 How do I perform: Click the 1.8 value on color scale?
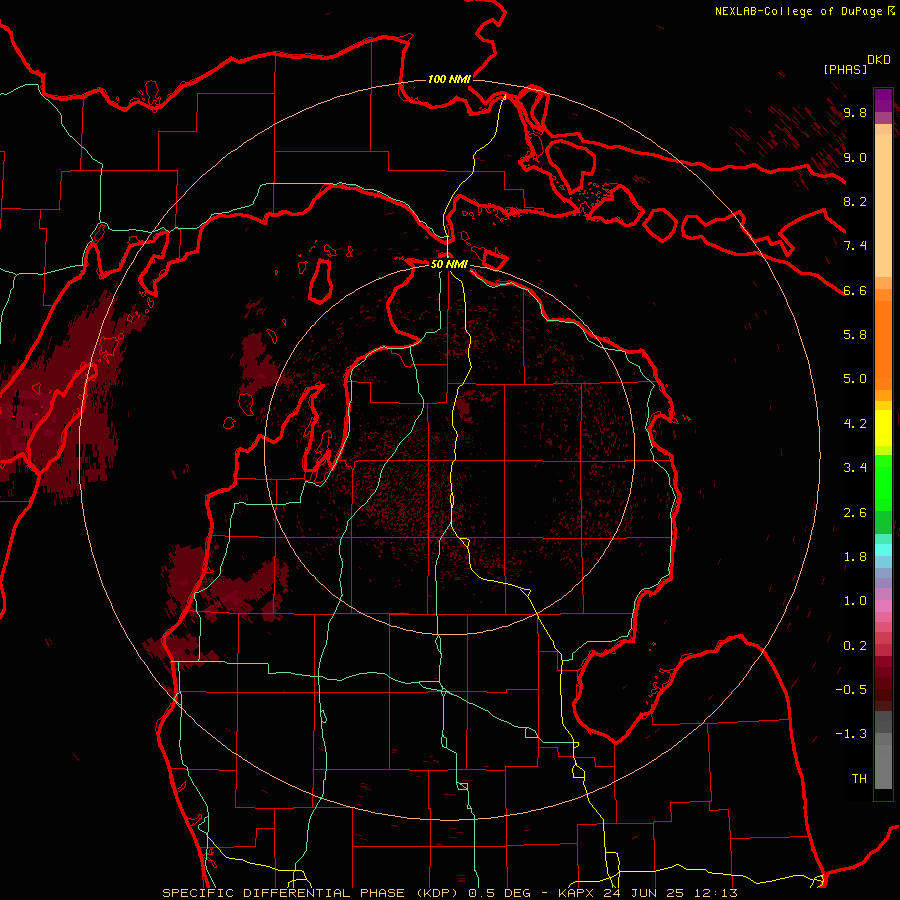coord(855,557)
